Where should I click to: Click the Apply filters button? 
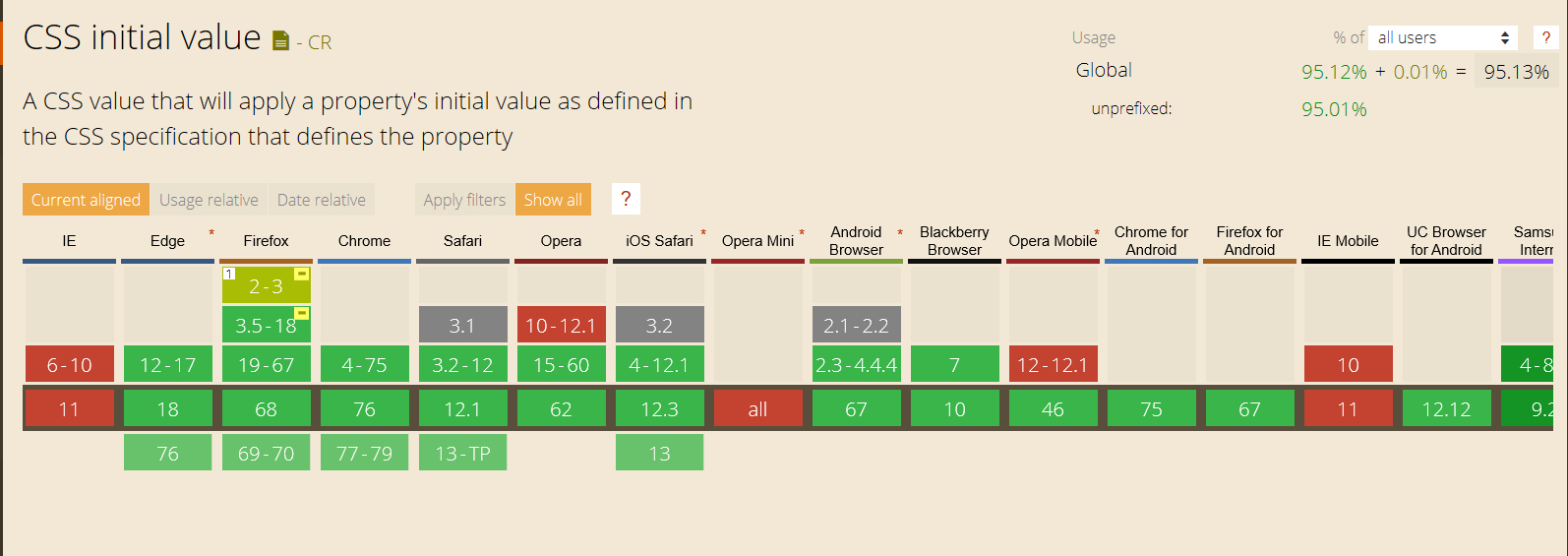464,200
